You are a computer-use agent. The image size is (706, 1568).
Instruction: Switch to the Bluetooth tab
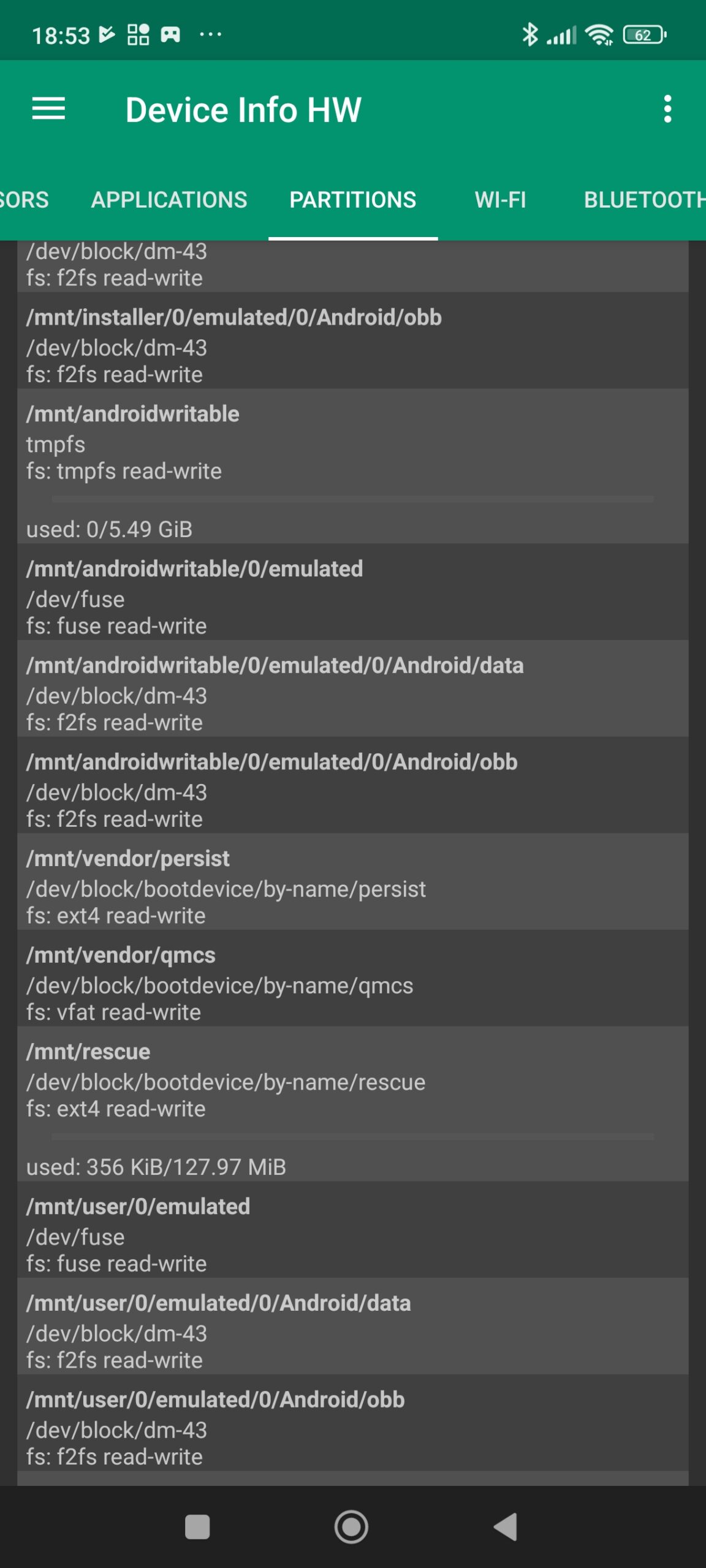[643, 200]
